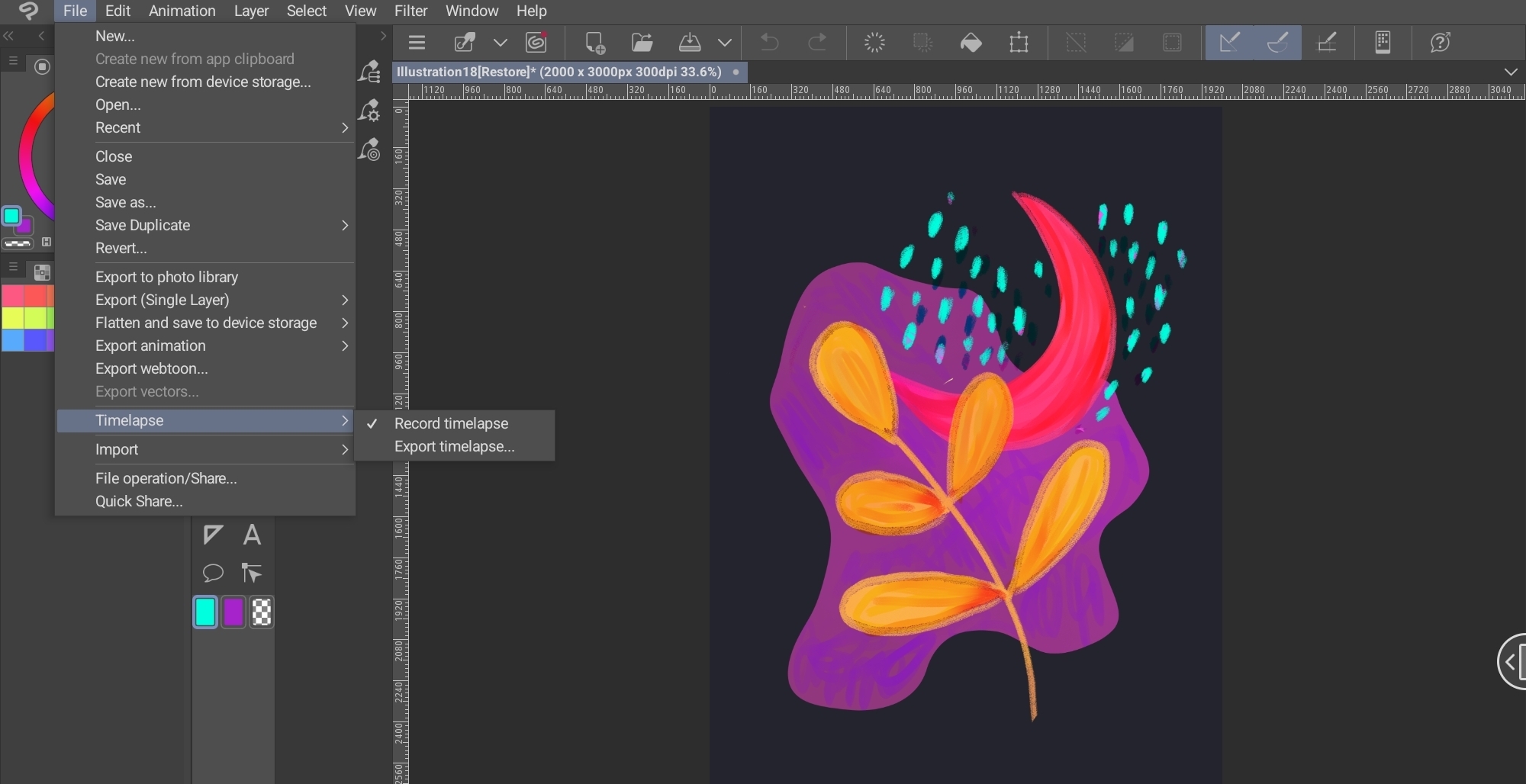Image resolution: width=1526 pixels, height=784 pixels.
Task: Click the Fill bucket icon in the toolbar
Action: click(x=971, y=43)
